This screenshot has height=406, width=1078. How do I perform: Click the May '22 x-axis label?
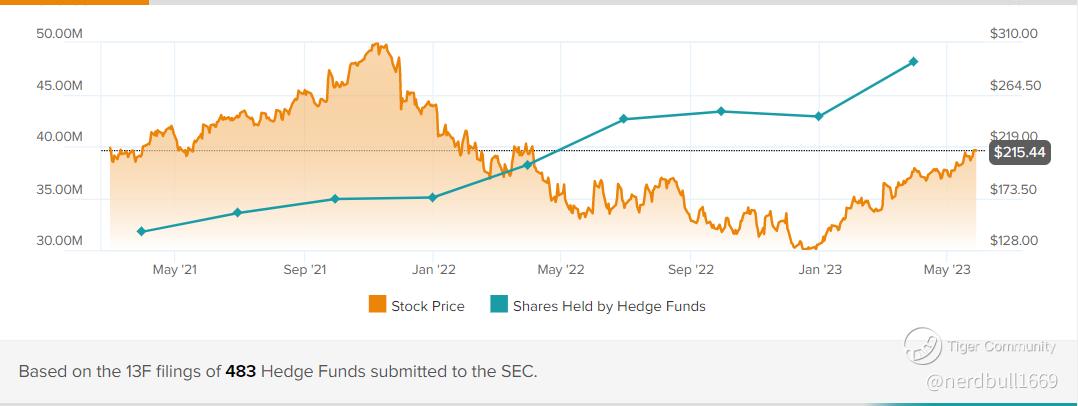561,269
